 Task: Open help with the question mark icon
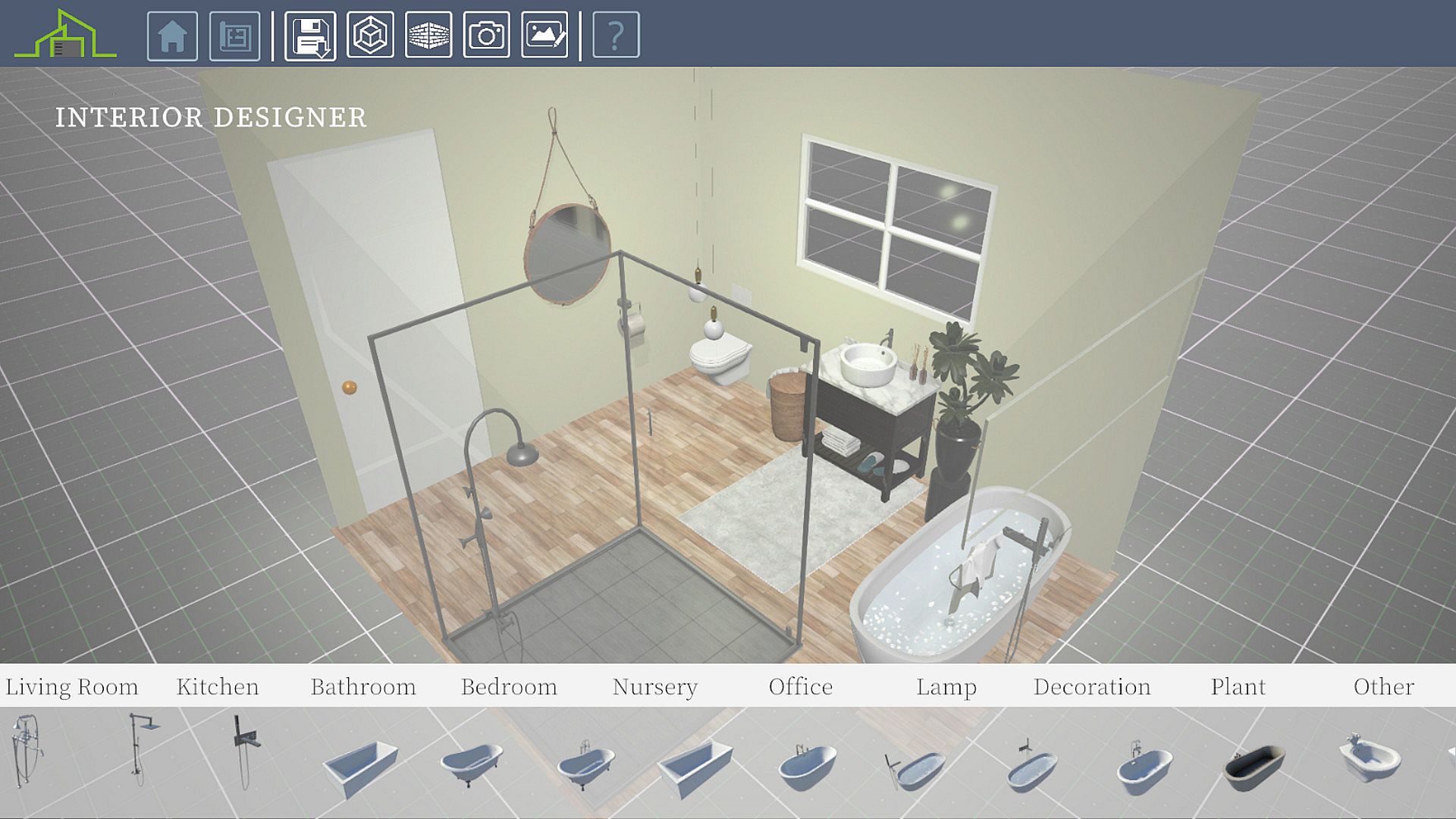(x=616, y=36)
